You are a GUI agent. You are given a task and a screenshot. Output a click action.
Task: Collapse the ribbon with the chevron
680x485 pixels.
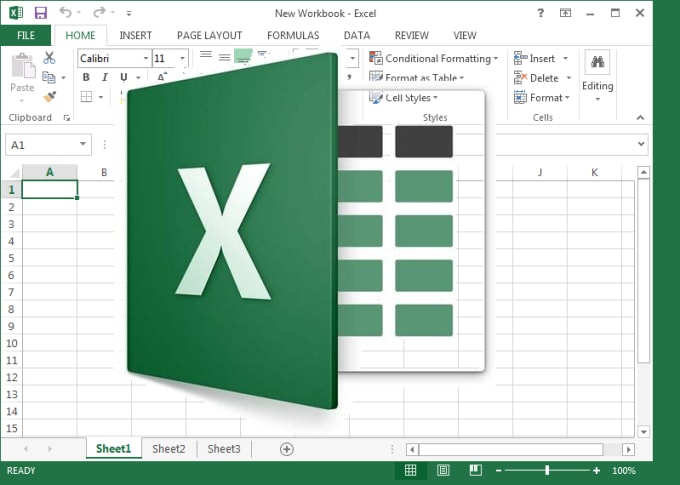[641, 118]
